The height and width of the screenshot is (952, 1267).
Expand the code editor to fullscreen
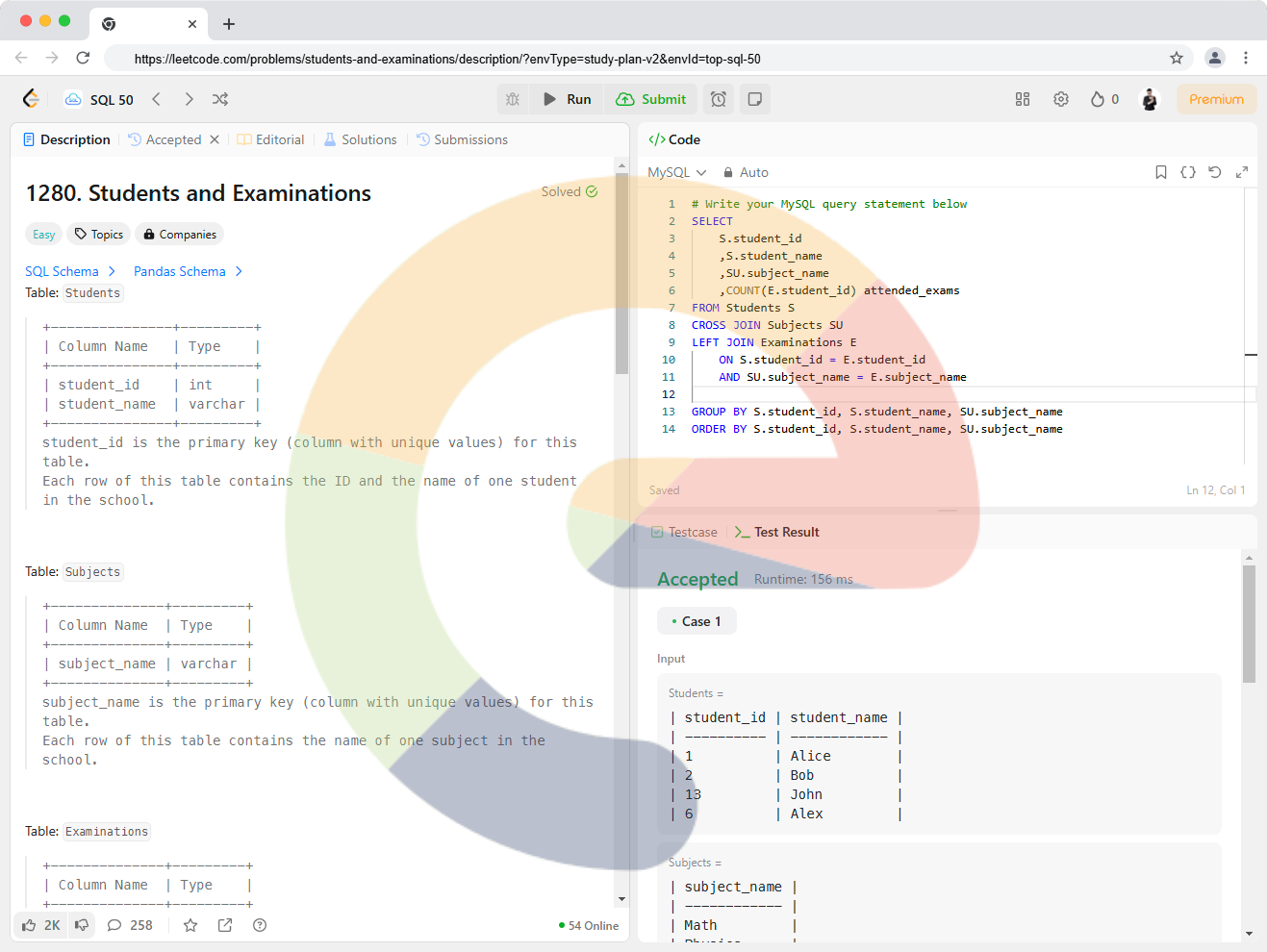[1242, 172]
